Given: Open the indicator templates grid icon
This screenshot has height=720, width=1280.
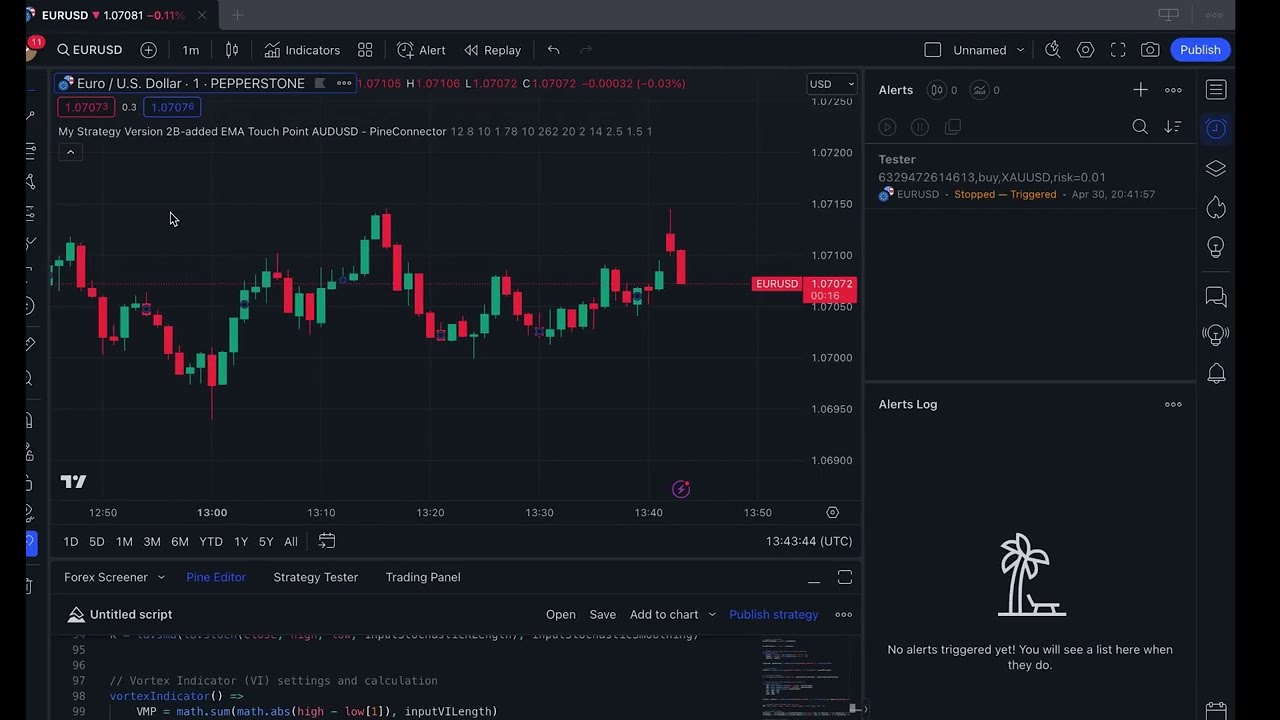Looking at the screenshot, I should (365, 50).
